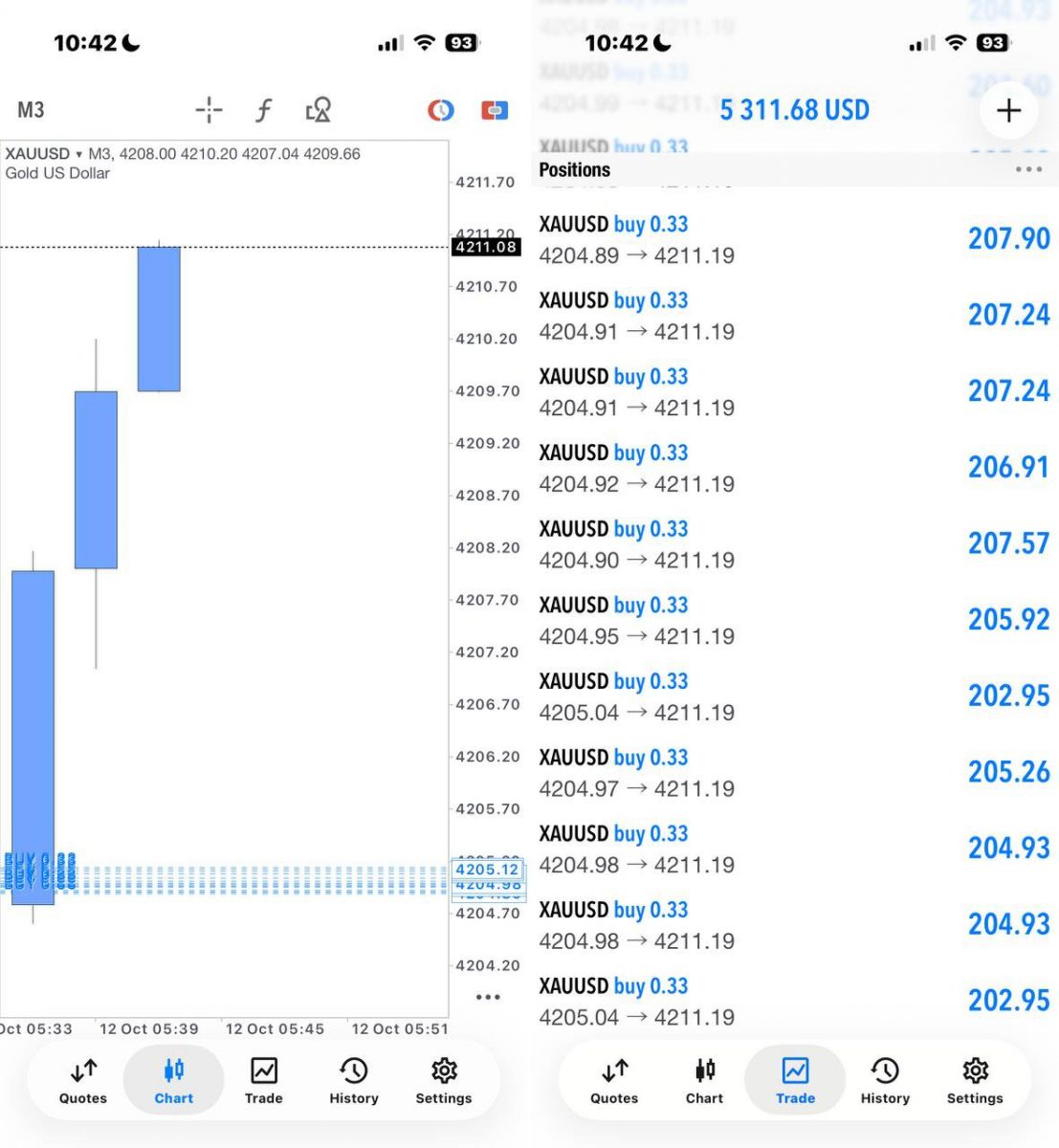Select the 205.92 profit value
This screenshot has height=1148, width=1059.
point(1009,619)
